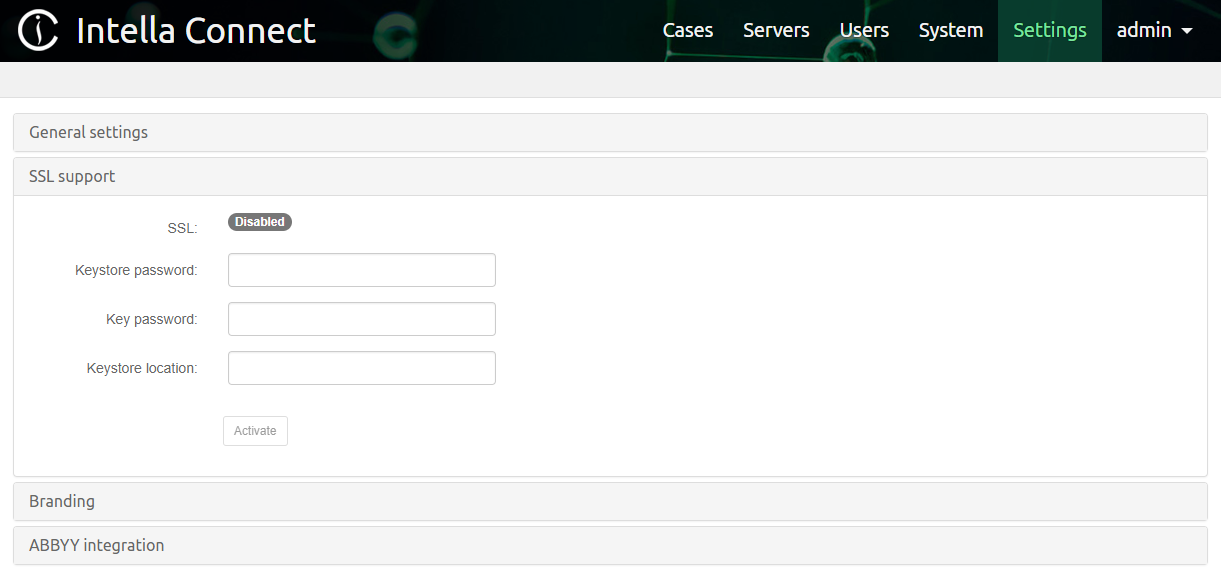Focus the Keystore password input field
Screen dimensions: 1221x575
[x=361, y=270]
